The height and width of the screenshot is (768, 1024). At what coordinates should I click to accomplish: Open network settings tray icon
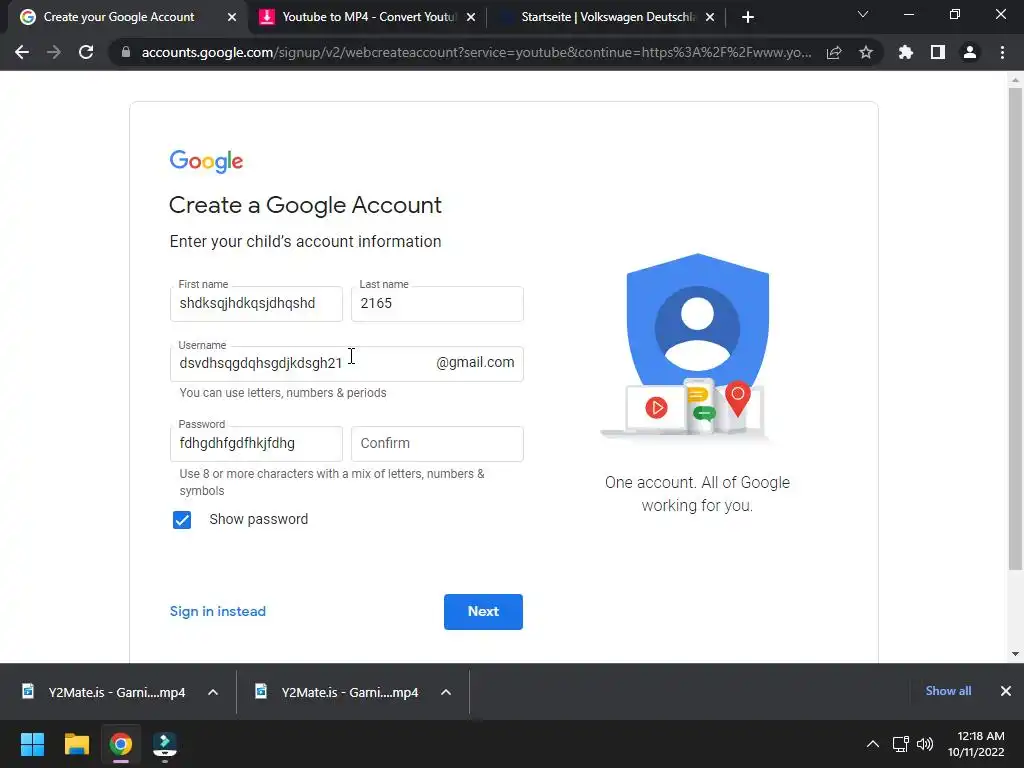(901, 744)
